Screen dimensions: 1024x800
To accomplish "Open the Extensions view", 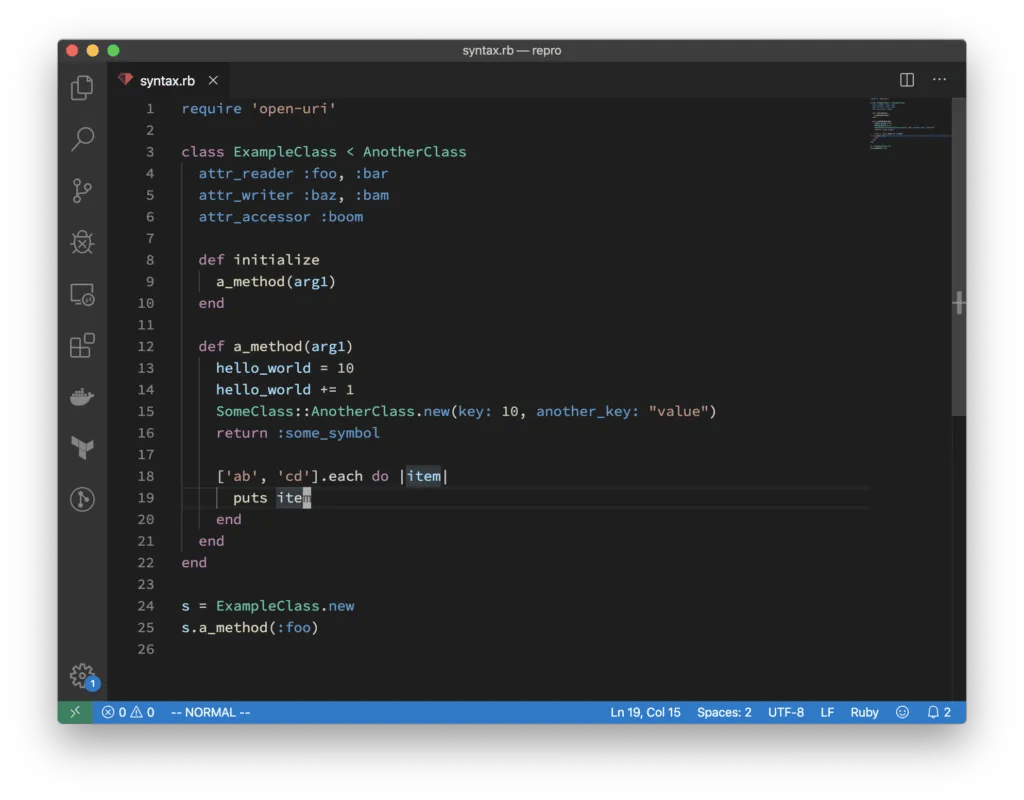I will coord(82,345).
